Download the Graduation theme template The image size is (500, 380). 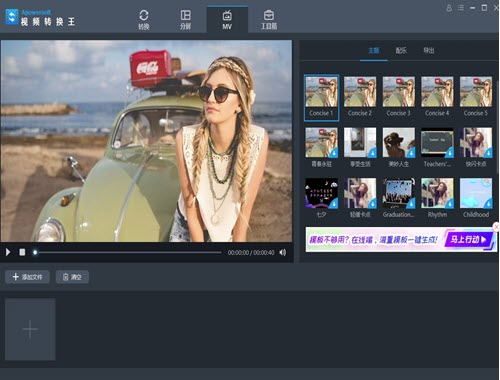[411, 203]
